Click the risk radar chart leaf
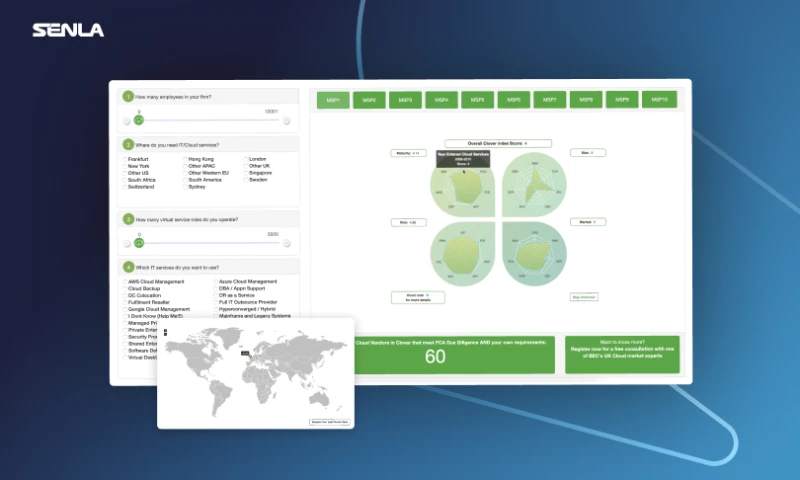This screenshot has height=480, width=800. click(x=462, y=254)
